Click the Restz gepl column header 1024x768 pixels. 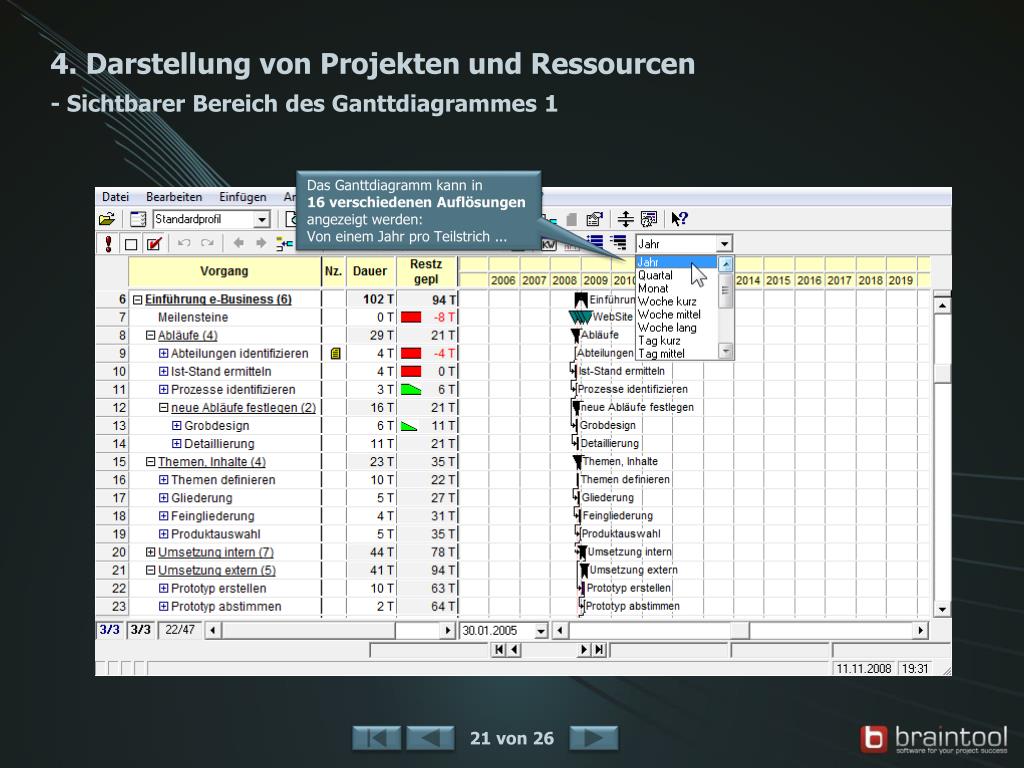click(426, 271)
